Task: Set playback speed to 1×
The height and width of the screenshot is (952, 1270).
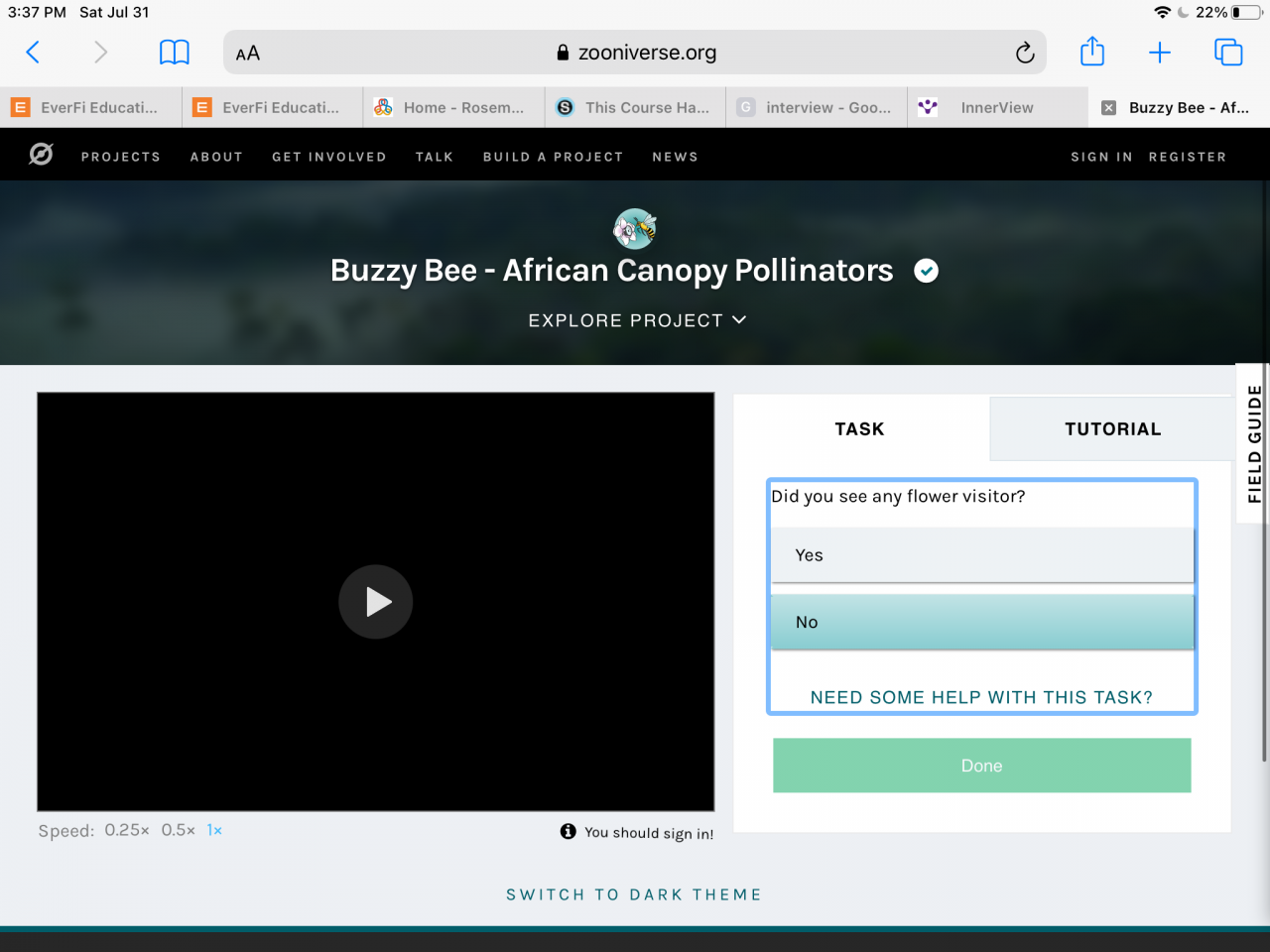Action: point(214,830)
